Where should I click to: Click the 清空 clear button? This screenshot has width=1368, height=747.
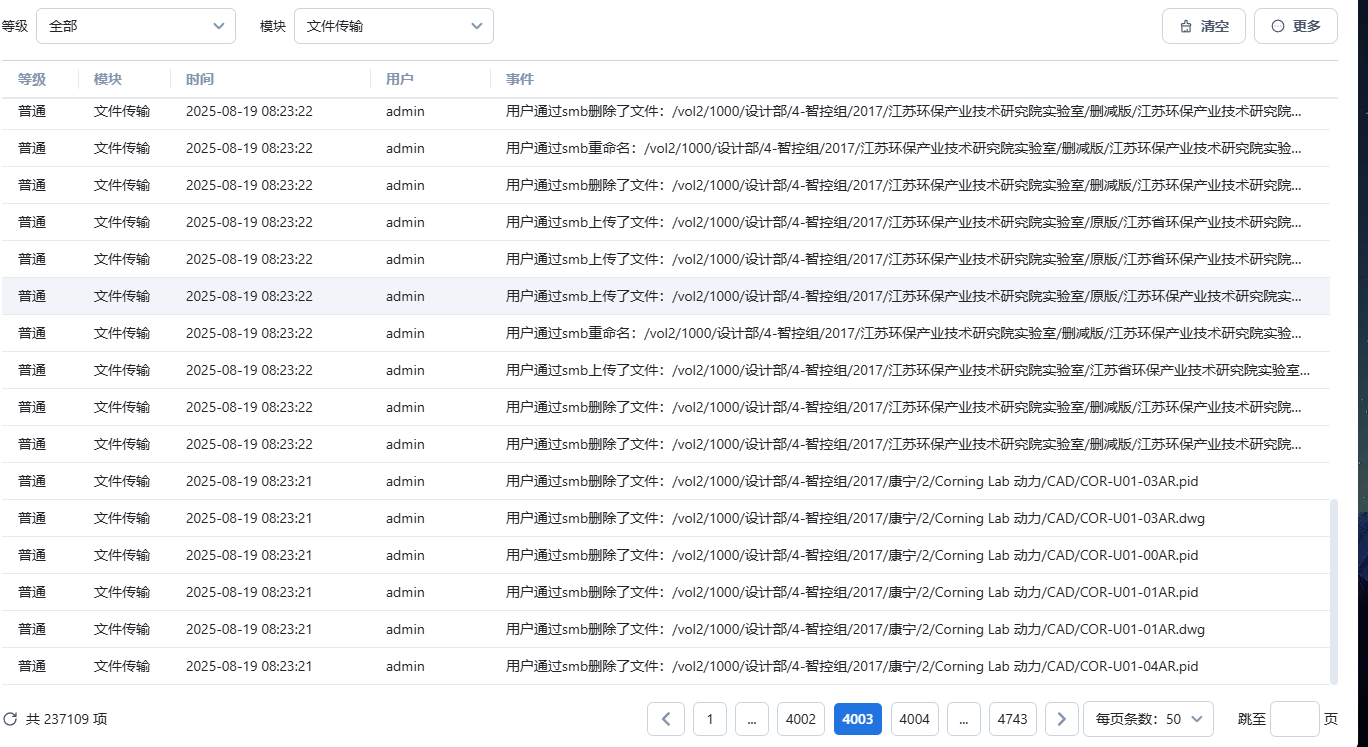[x=1203, y=26]
